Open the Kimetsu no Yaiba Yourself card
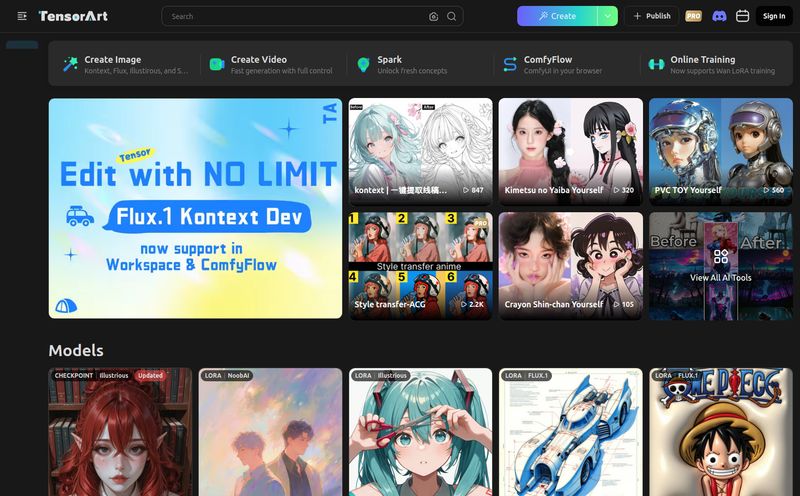Screen dimensions: 800x496 tap(570, 152)
